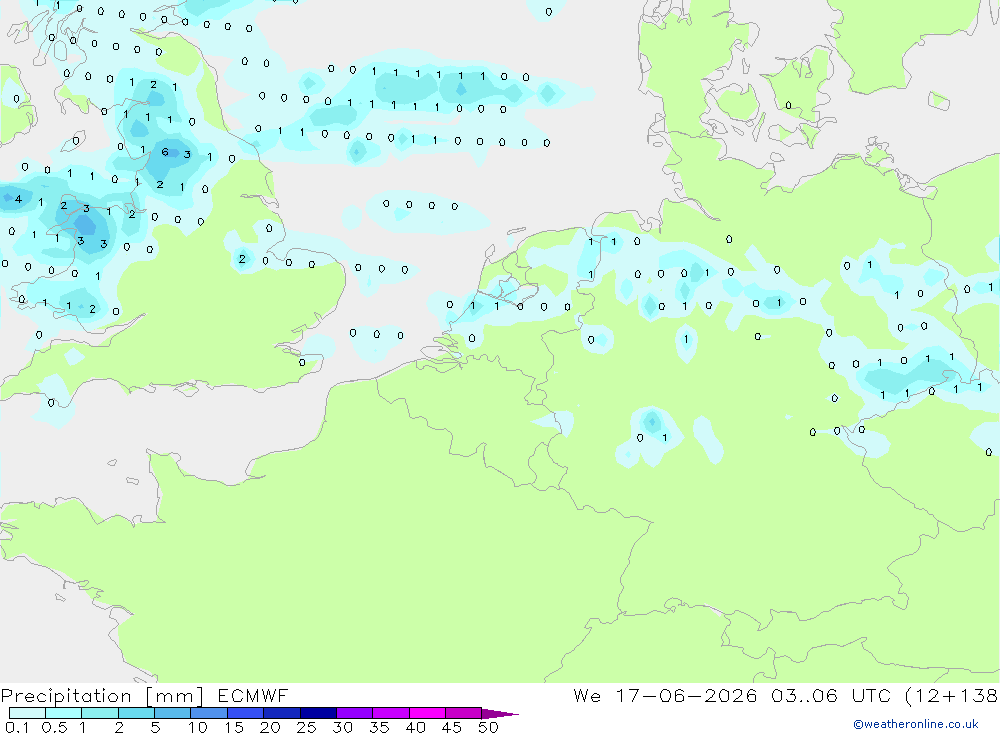Image resolution: width=1000 pixels, height=733 pixels.
Task: Select the legend swatch between 5 and 10
Action: 173,713
